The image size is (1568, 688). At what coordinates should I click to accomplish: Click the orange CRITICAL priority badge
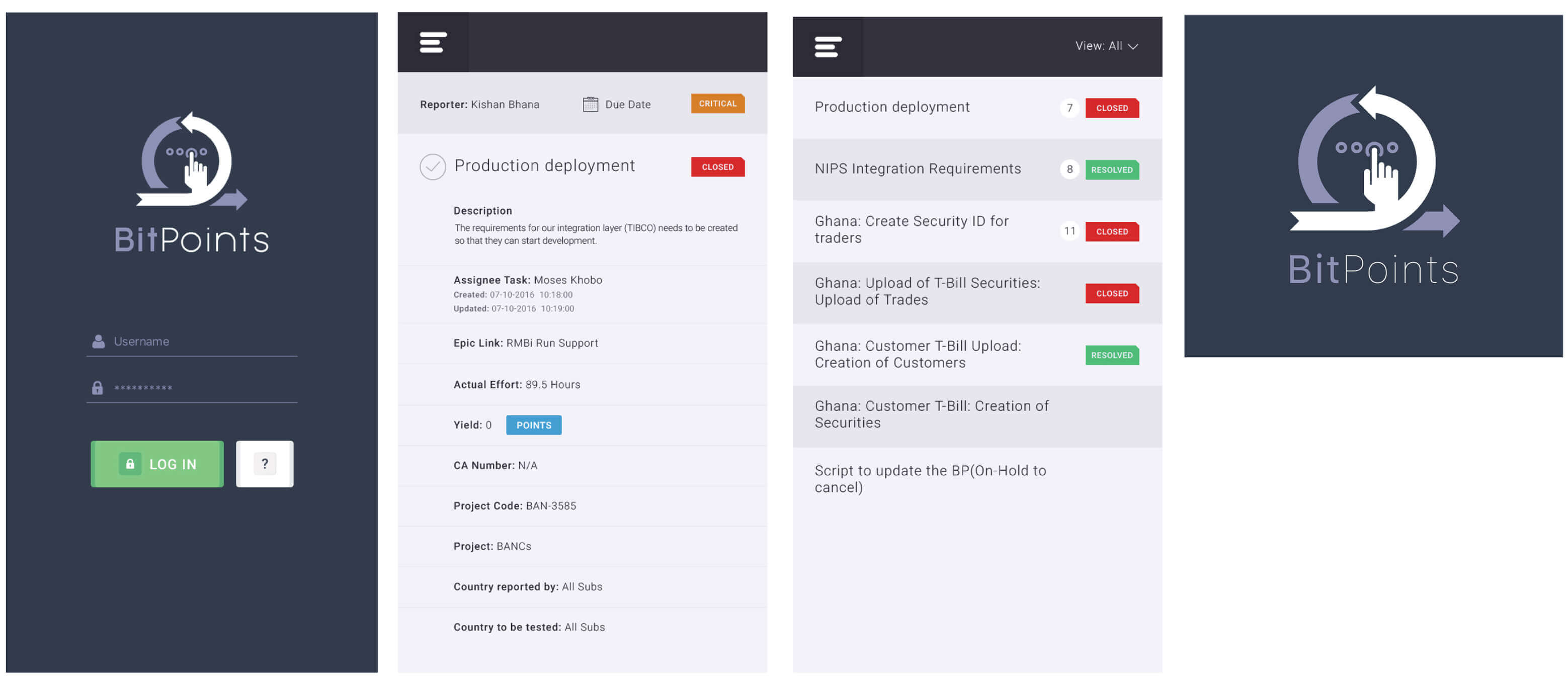717,104
